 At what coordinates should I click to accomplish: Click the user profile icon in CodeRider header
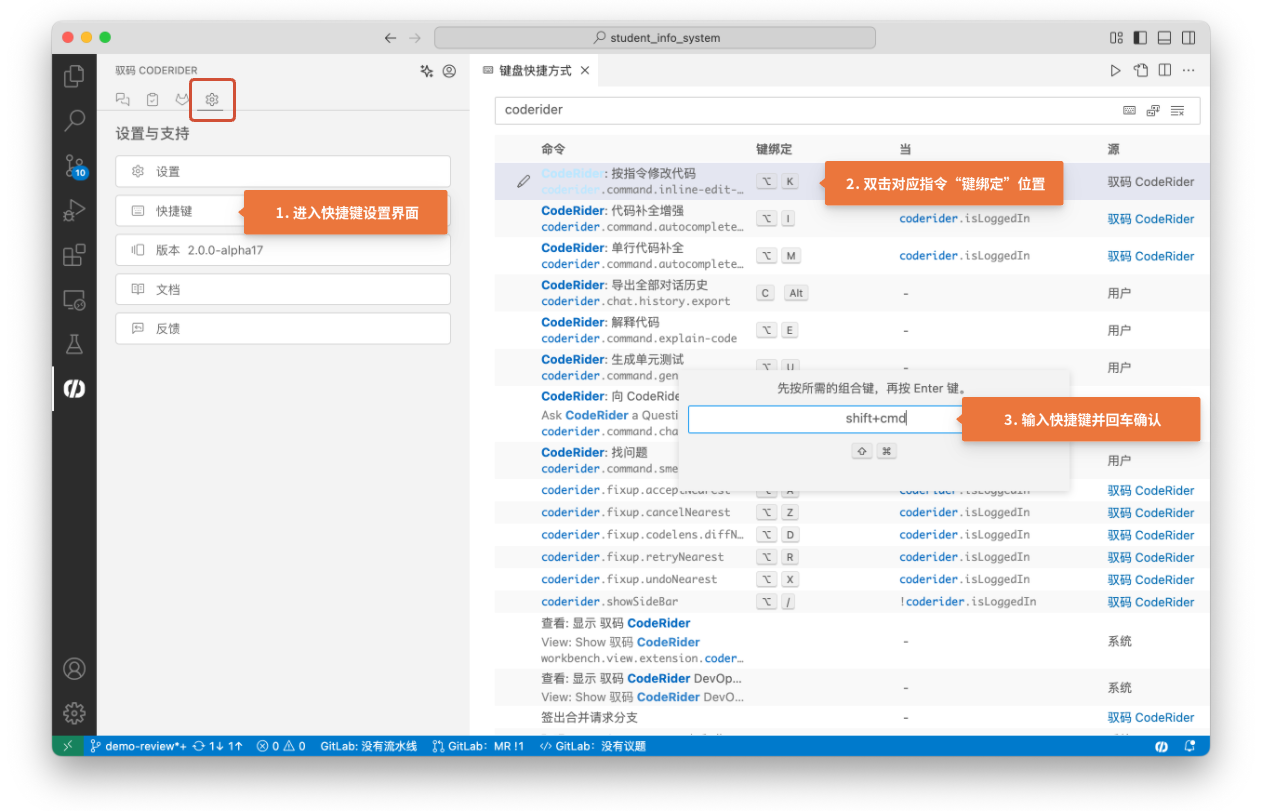449,71
